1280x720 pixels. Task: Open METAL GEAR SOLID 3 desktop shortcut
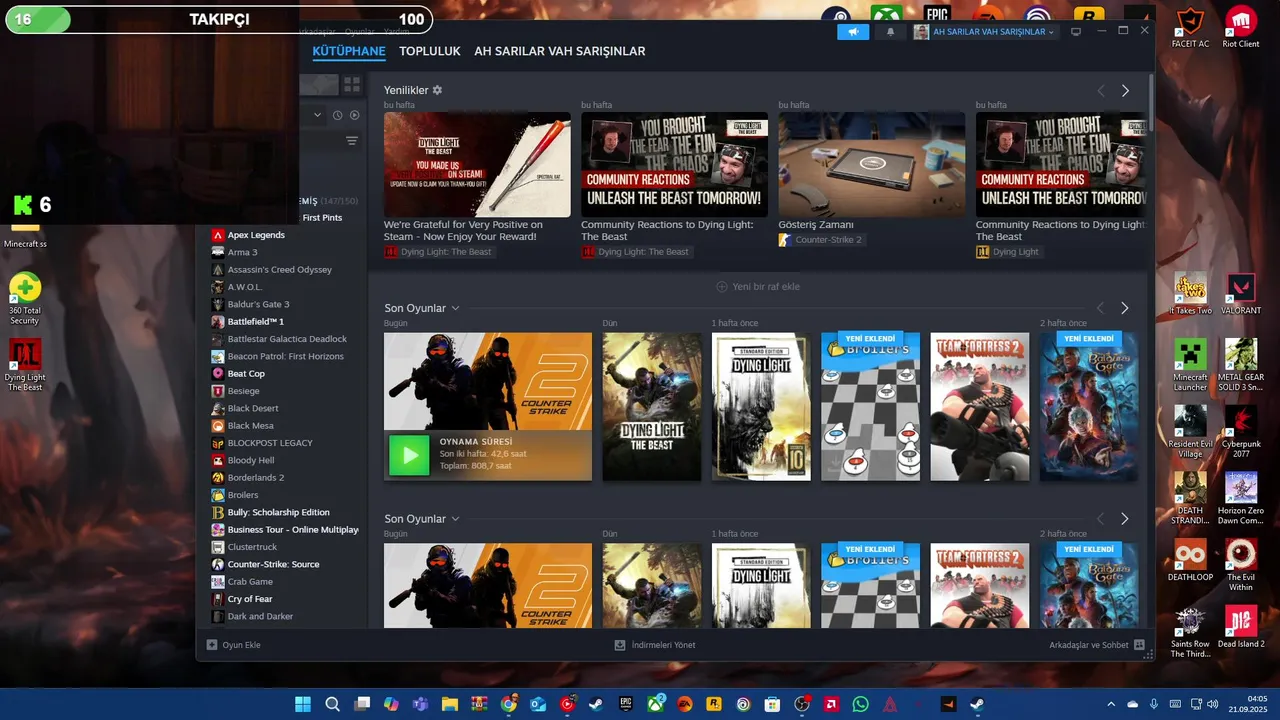(x=1241, y=365)
